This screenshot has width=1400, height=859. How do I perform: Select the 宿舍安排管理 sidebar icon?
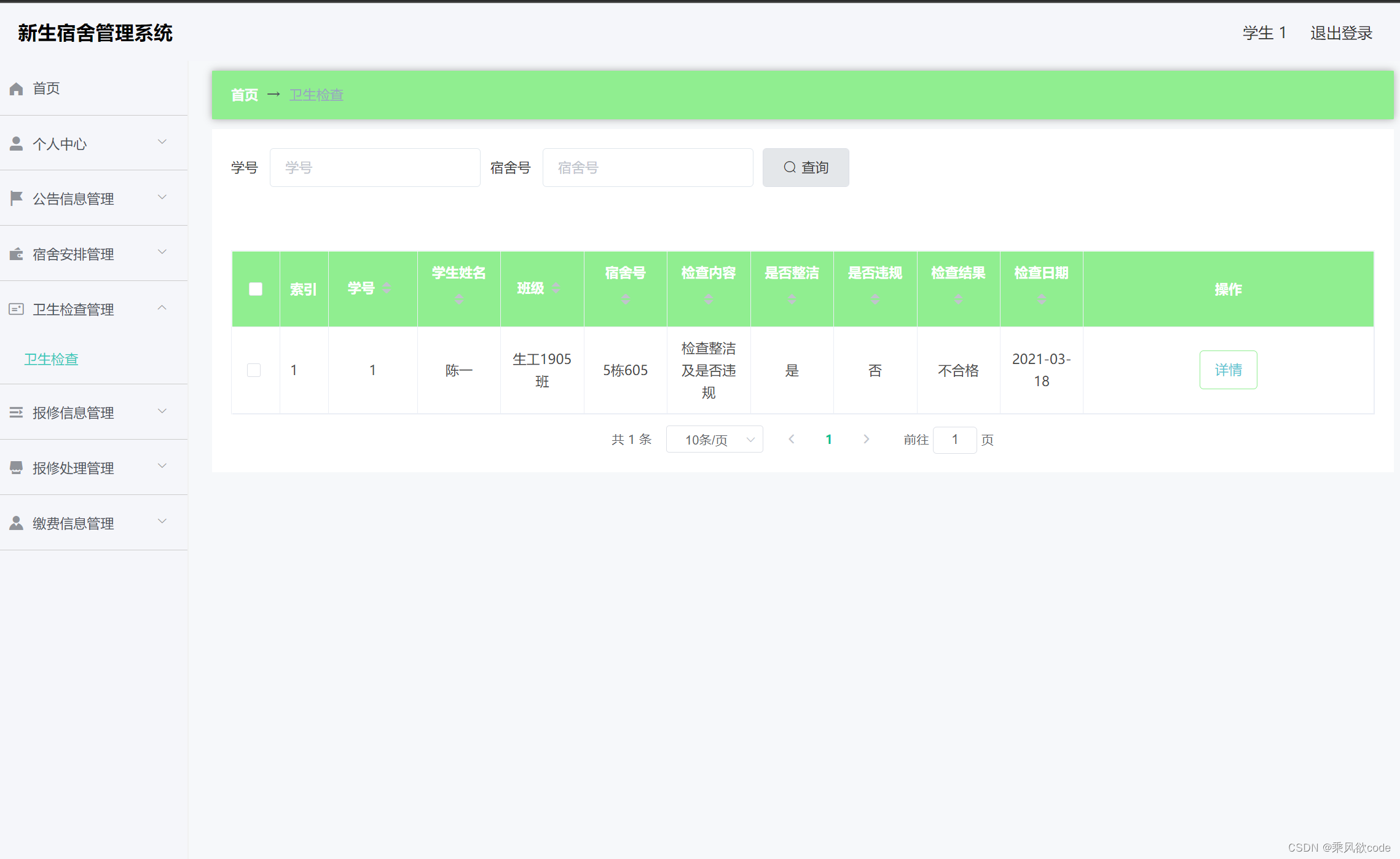coord(16,253)
